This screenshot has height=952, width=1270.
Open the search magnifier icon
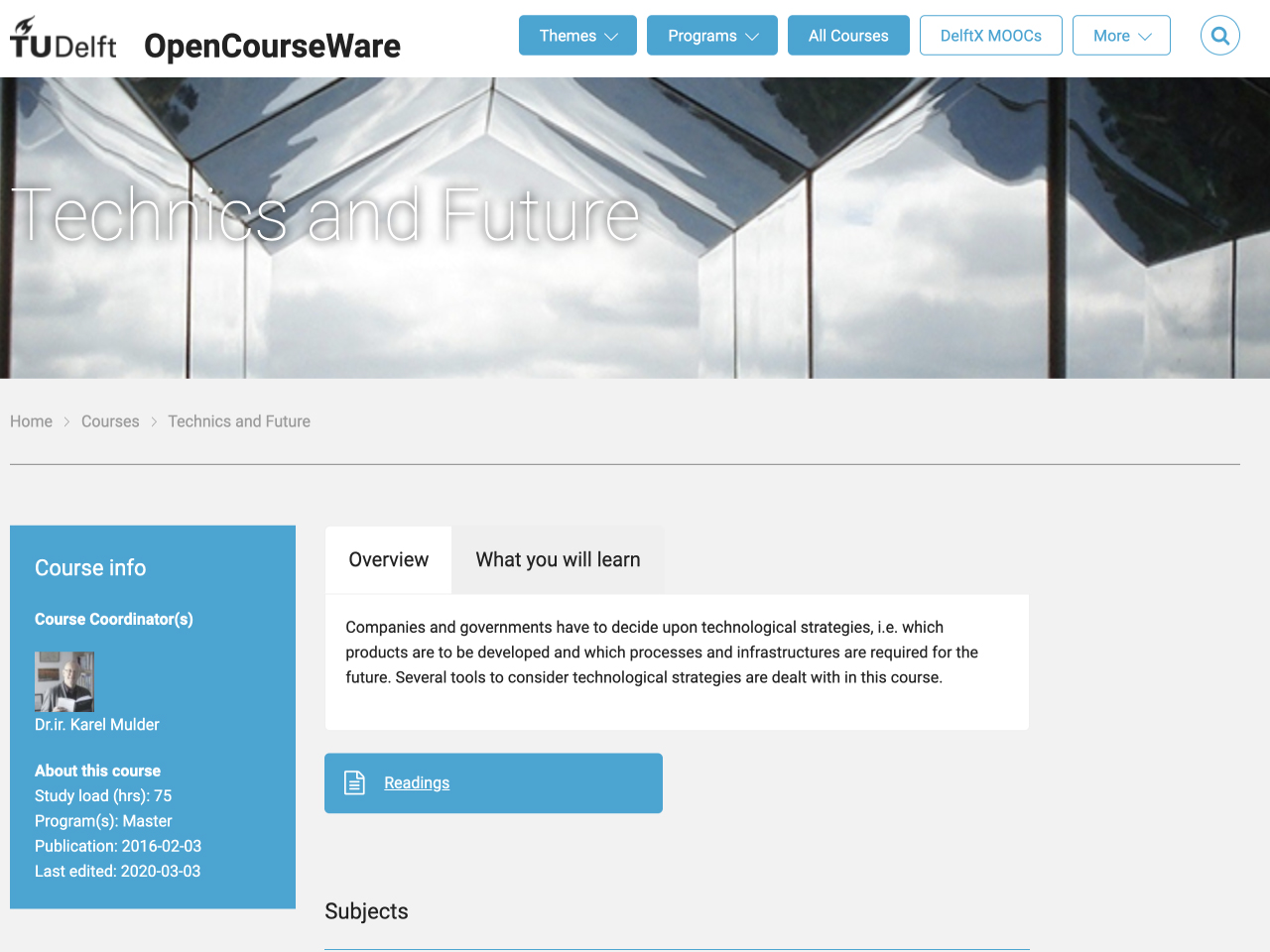coord(1219,36)
